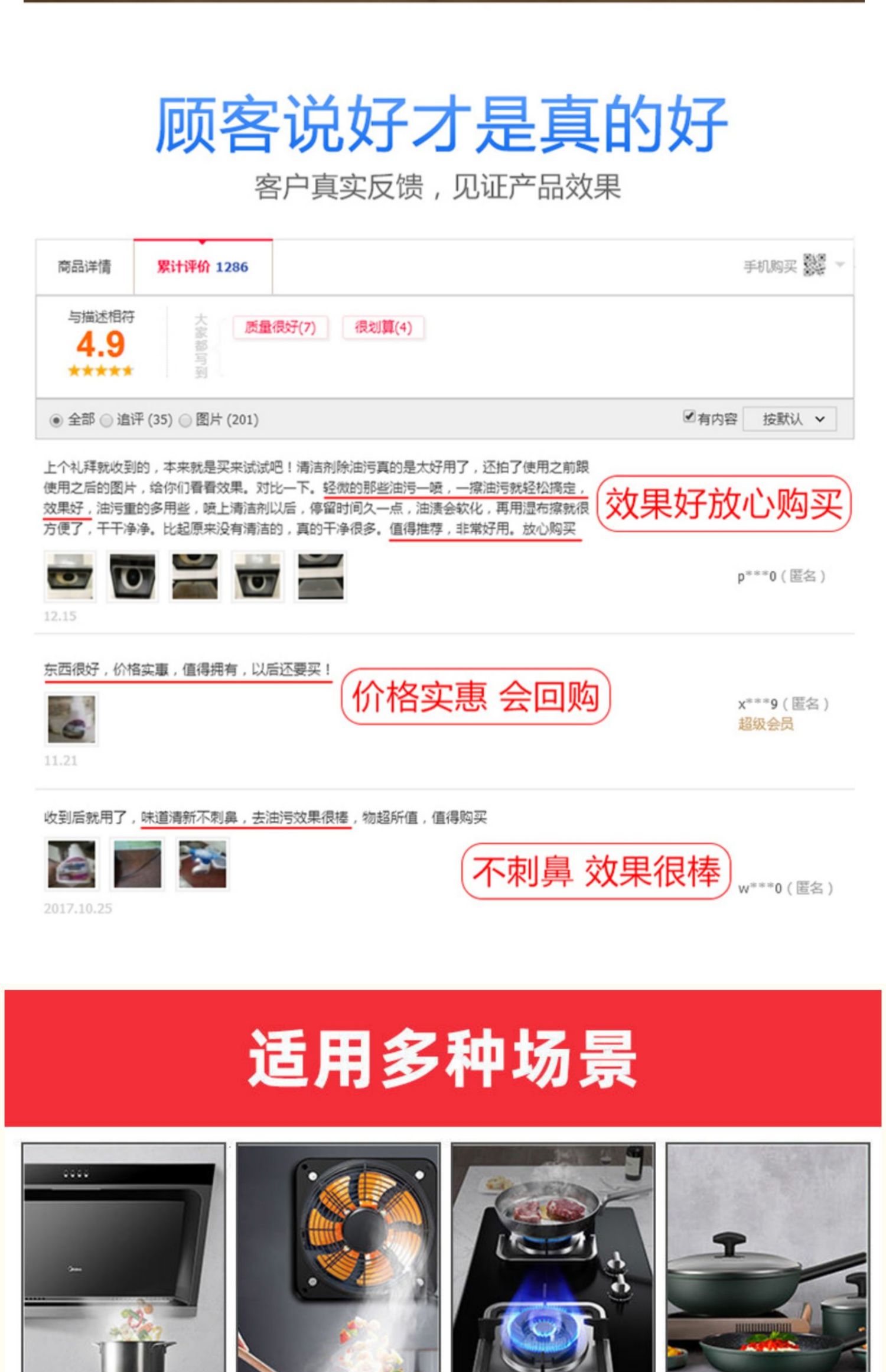Viewport: 886px width, 1372px height.
Task: Open the 按默认 sort dropdown
Action: click(790, 419)
